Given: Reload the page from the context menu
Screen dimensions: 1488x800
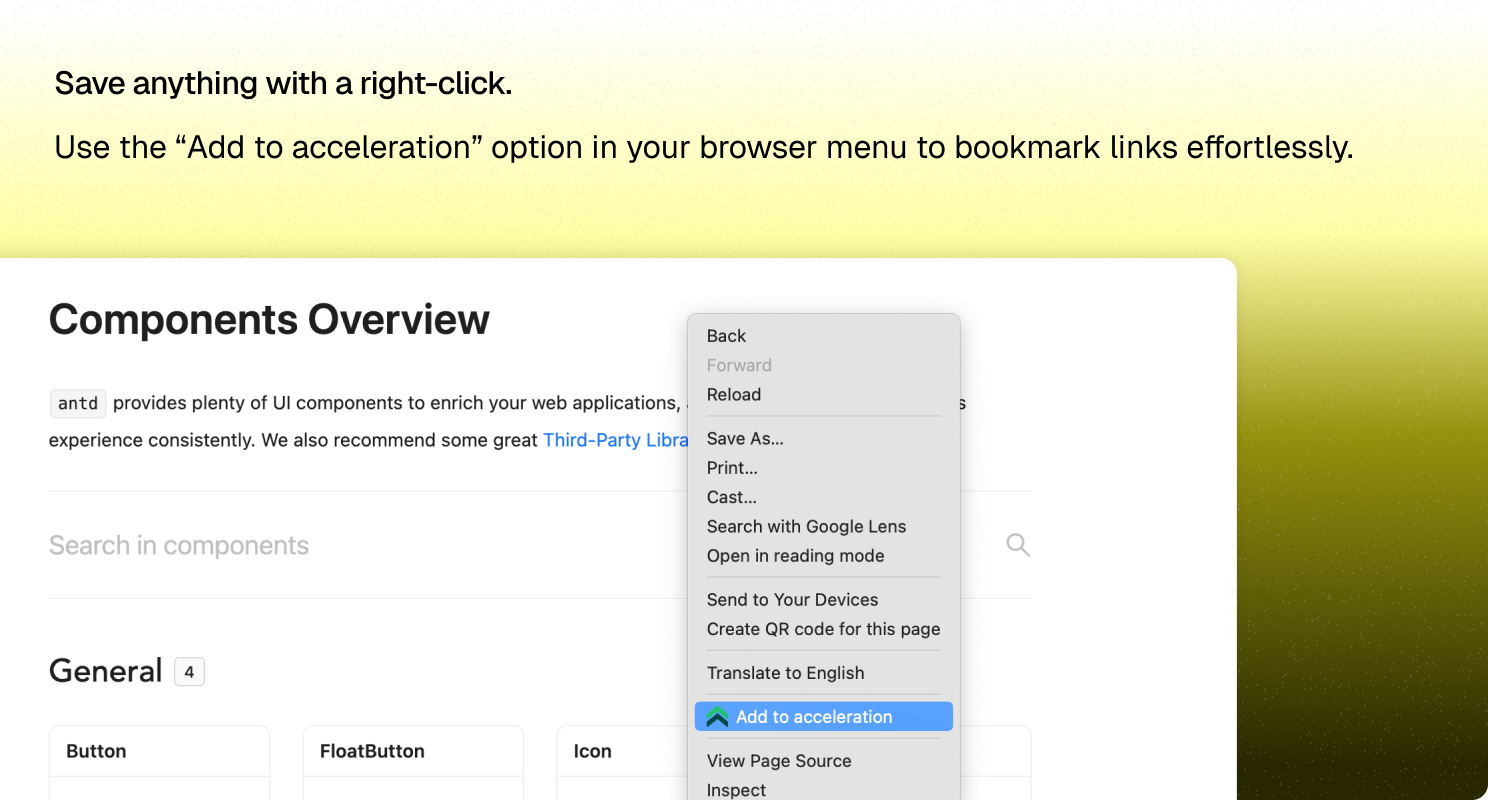Looking at the screenshot, I should pos(734,394).
